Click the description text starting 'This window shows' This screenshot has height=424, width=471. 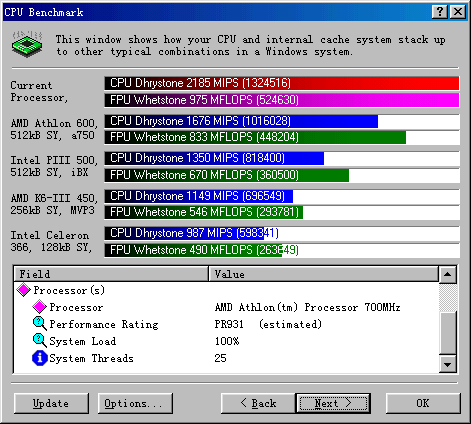click(x=250, y=46)
